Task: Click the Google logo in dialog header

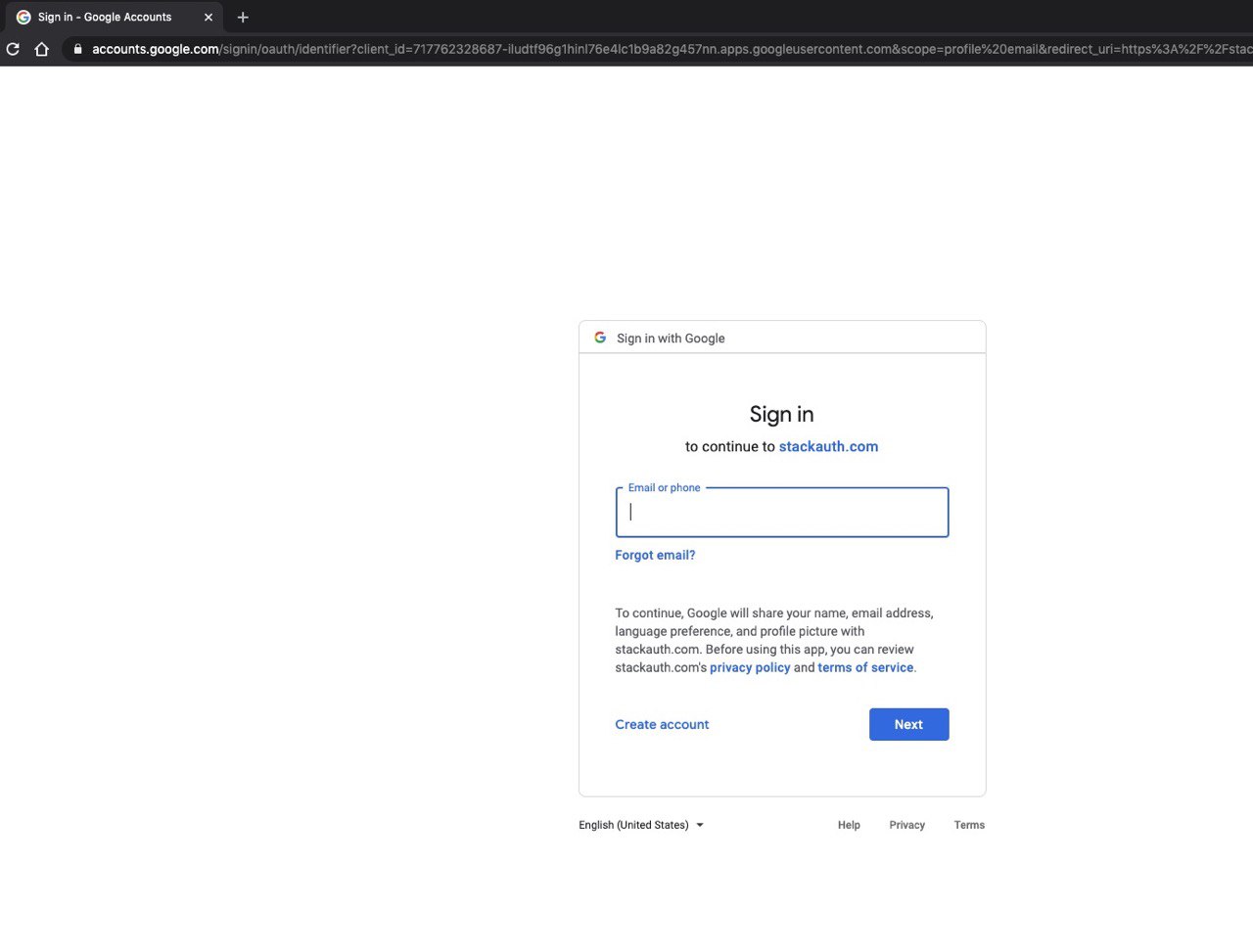Action: pyautogui.click(x=600, y=338)
